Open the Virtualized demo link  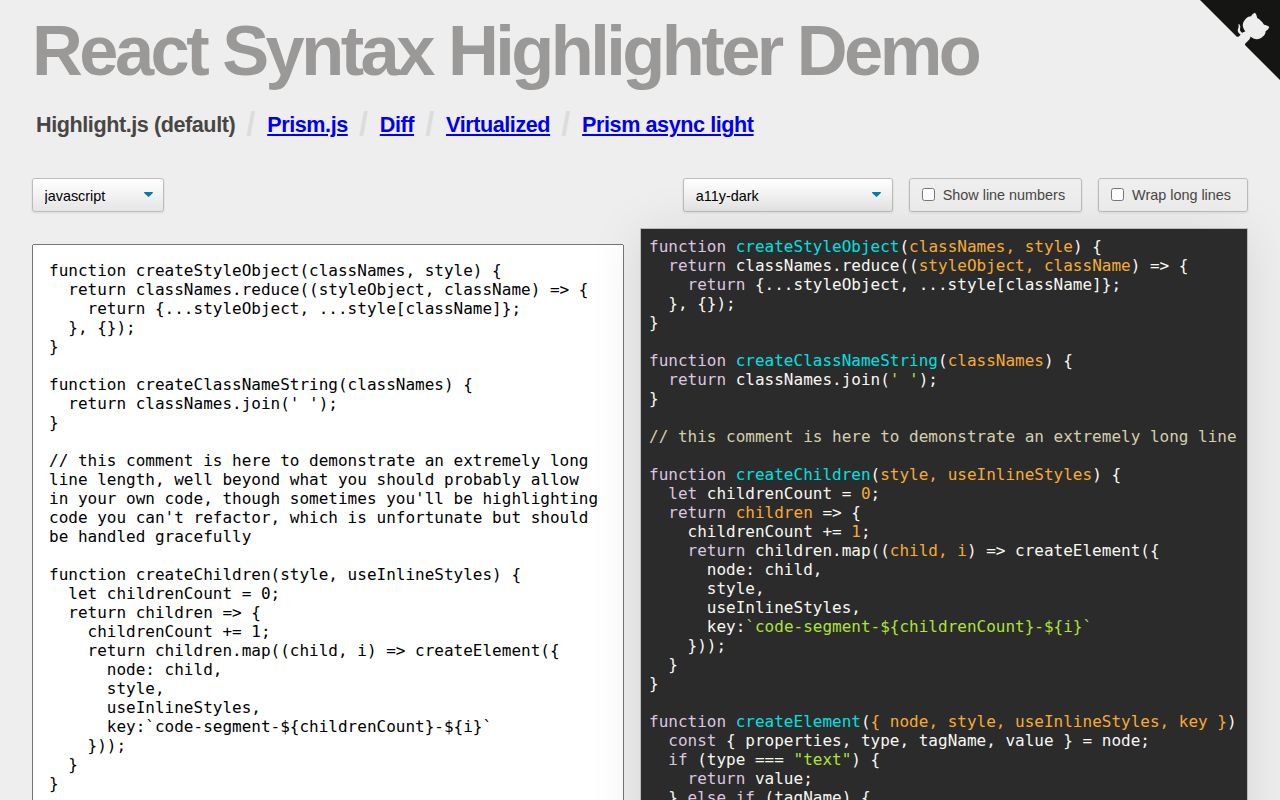tap(498, 125)
